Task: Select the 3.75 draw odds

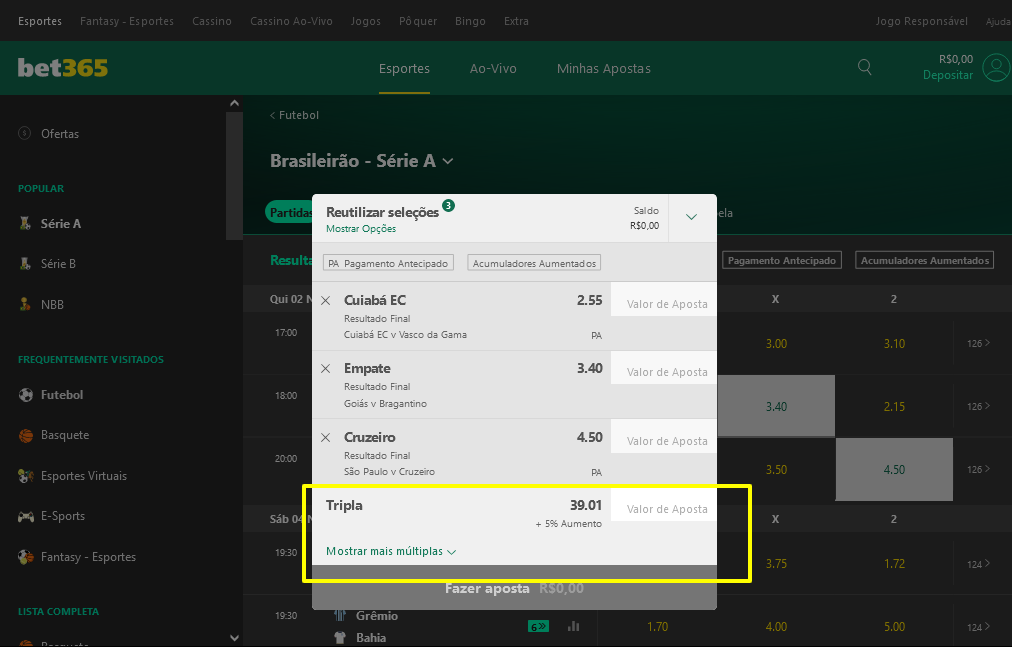Action: click(x=776, y=564)
